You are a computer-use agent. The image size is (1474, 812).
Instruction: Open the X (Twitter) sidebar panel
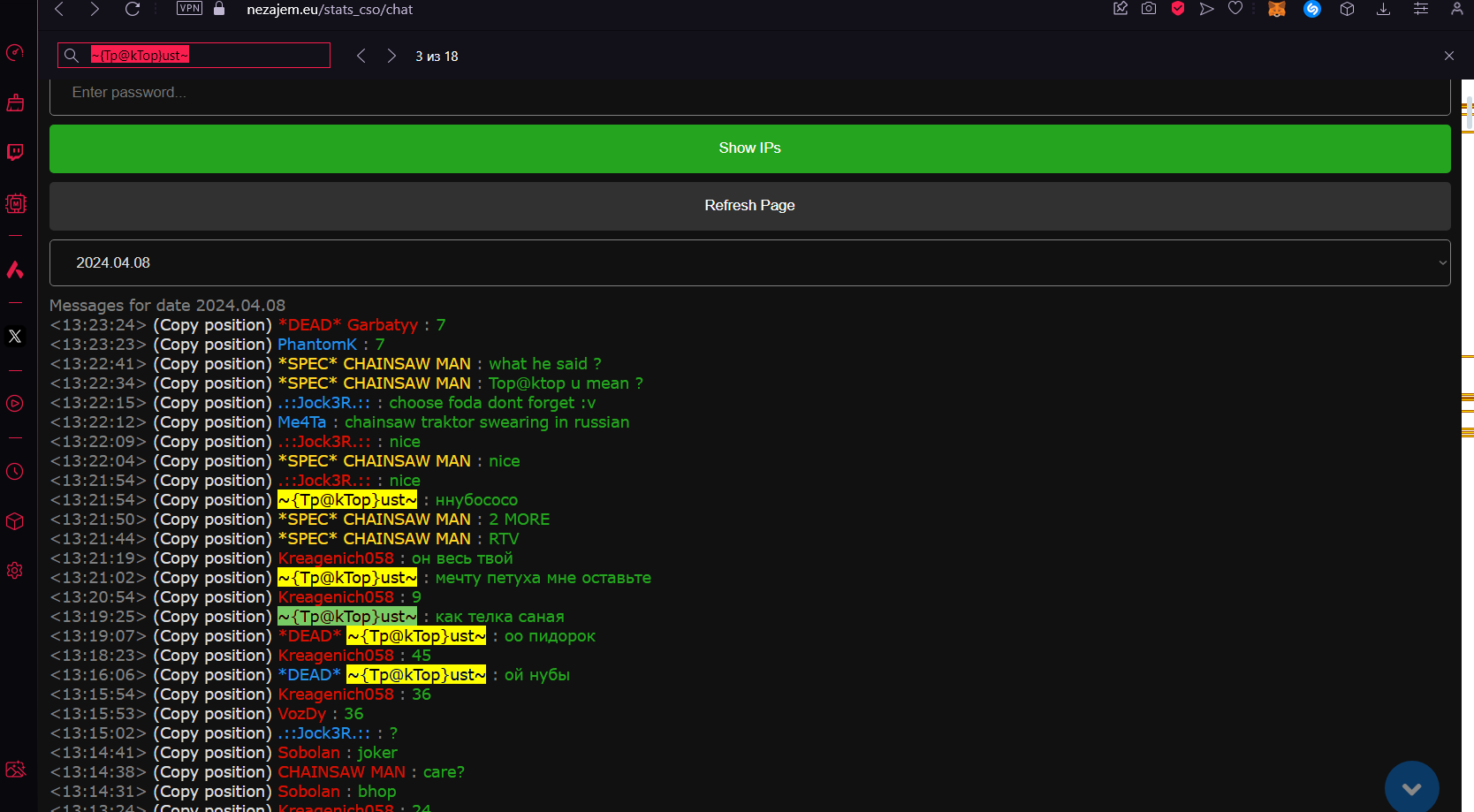coord(15,337)
